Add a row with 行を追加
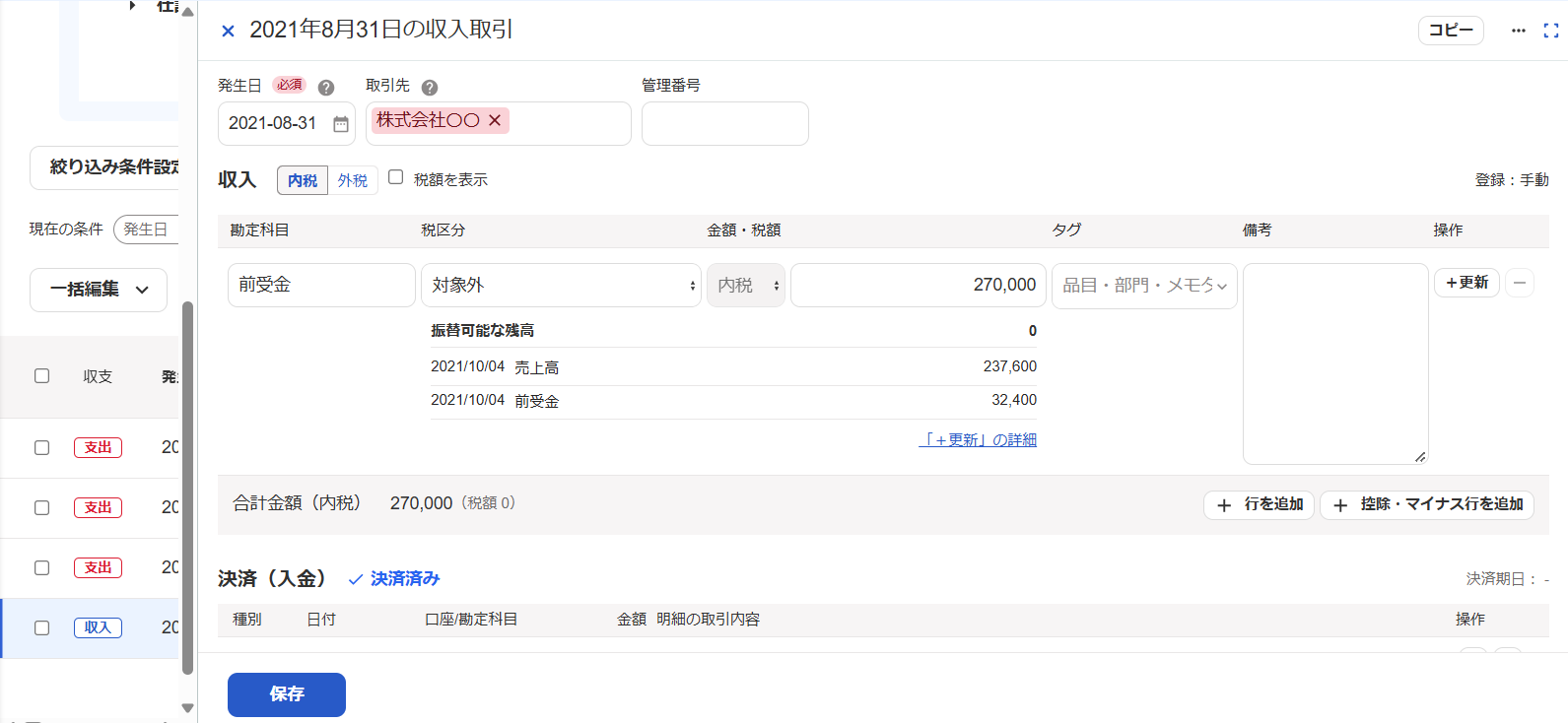Image resolution: width=1568 pixels, height=723 pixels. [1259, 504]
